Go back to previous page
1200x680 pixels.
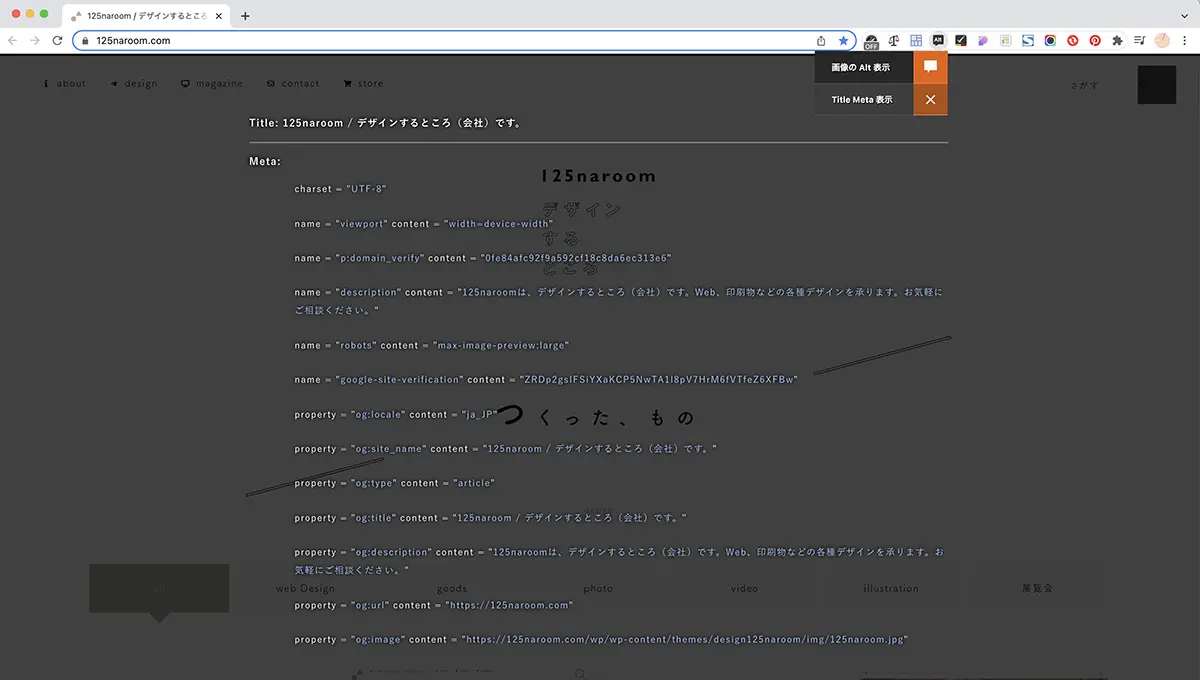pos(12,40)
